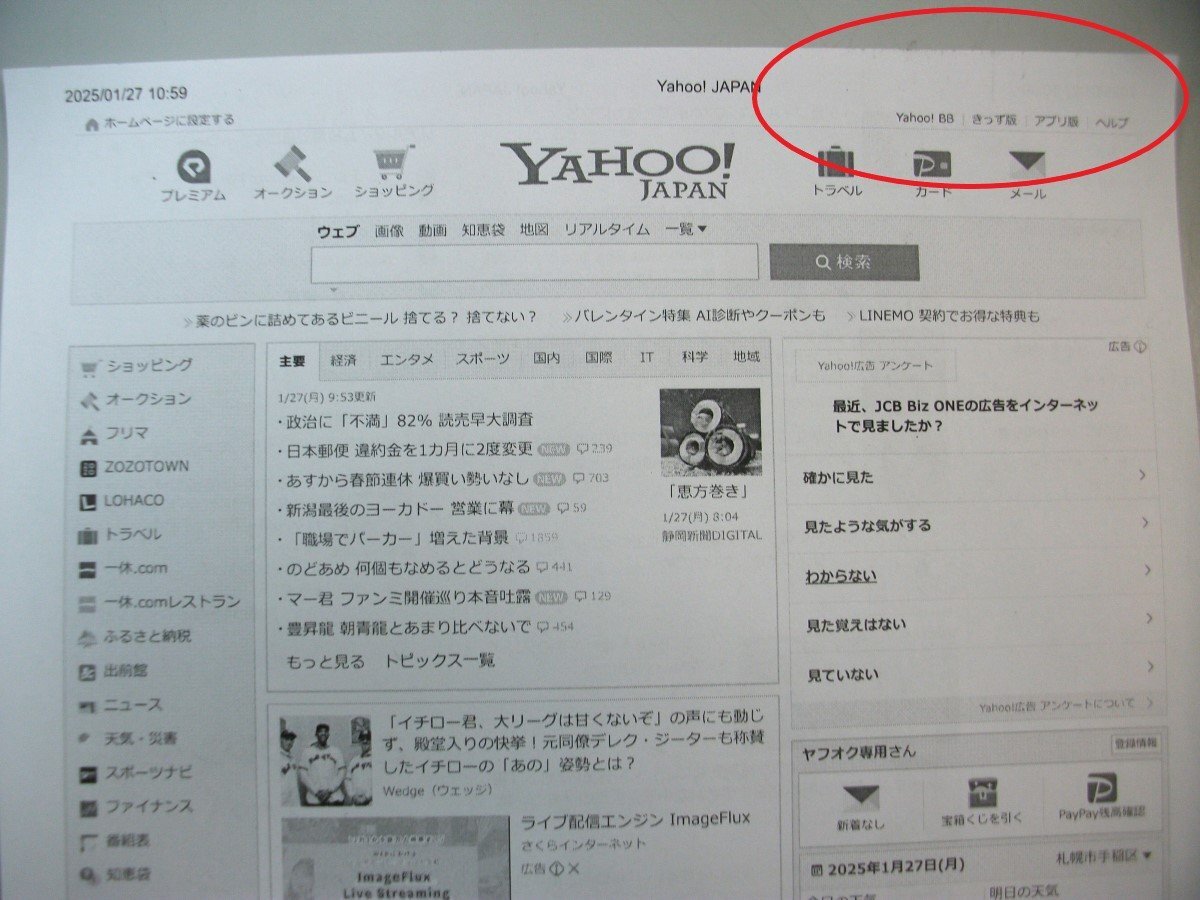1200x900 pixels.
Task: Open the 恵方巻き news thumbnail
Action: point(710,432)
